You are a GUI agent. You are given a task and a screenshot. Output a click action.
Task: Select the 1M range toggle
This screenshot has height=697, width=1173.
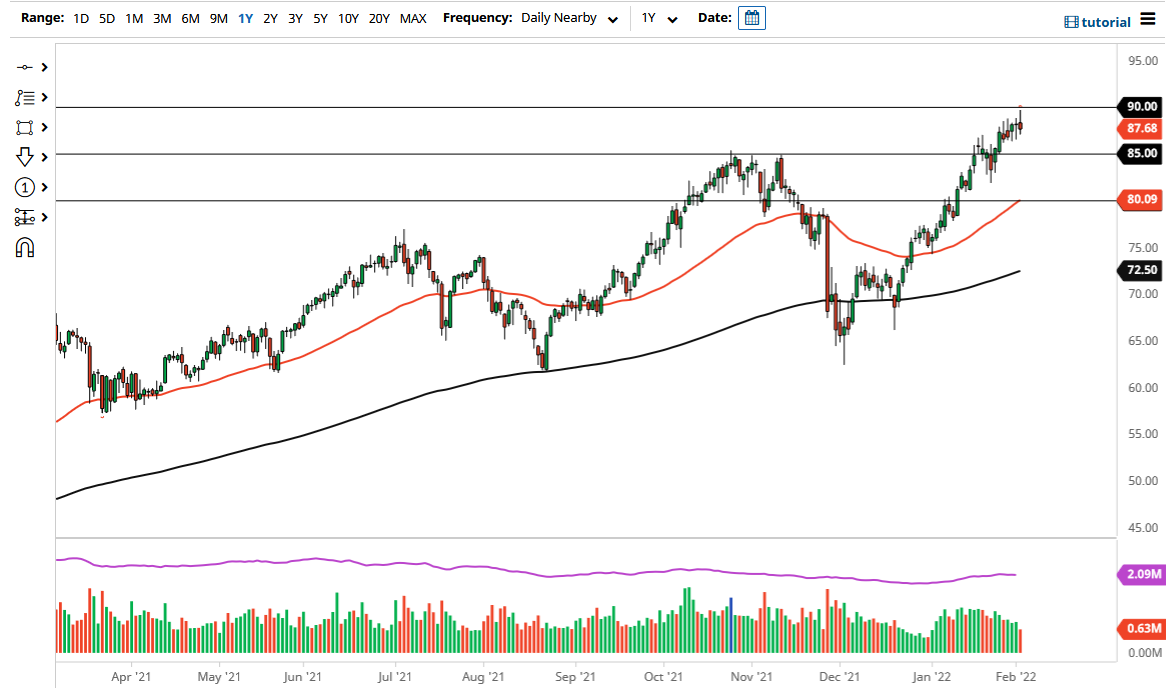(x=134, y=18)
